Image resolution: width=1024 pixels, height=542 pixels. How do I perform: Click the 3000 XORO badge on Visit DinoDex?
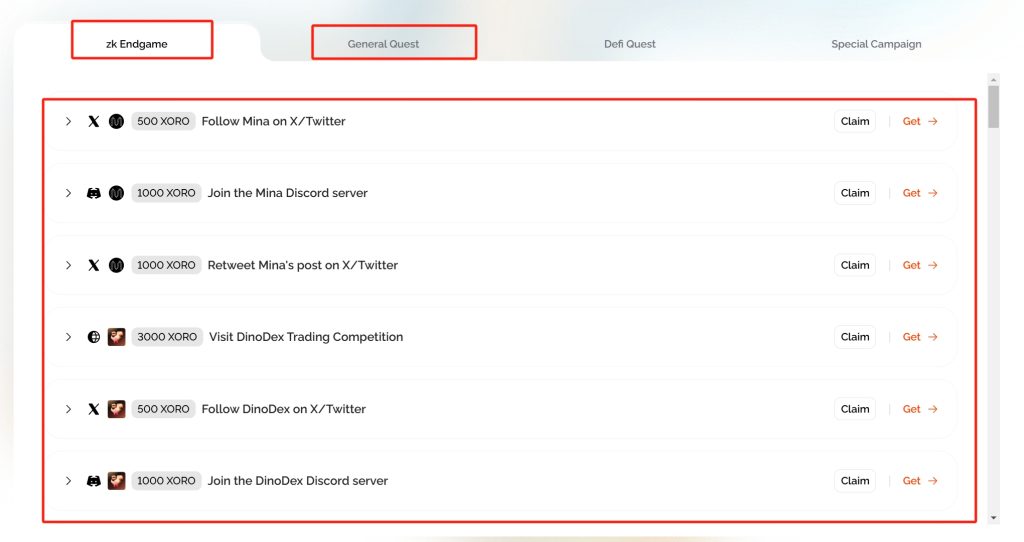(x=167, y=337)
